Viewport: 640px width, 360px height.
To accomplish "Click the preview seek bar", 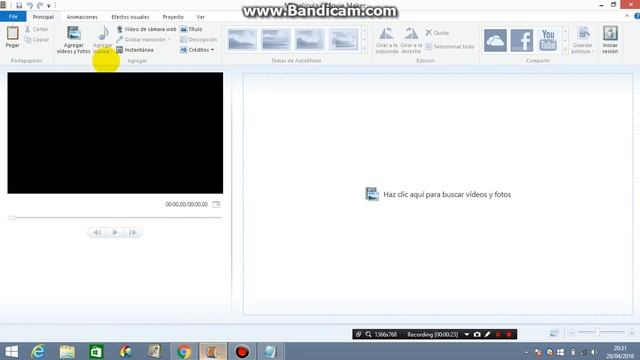I will pyautogui.click(x=115, y=218).
